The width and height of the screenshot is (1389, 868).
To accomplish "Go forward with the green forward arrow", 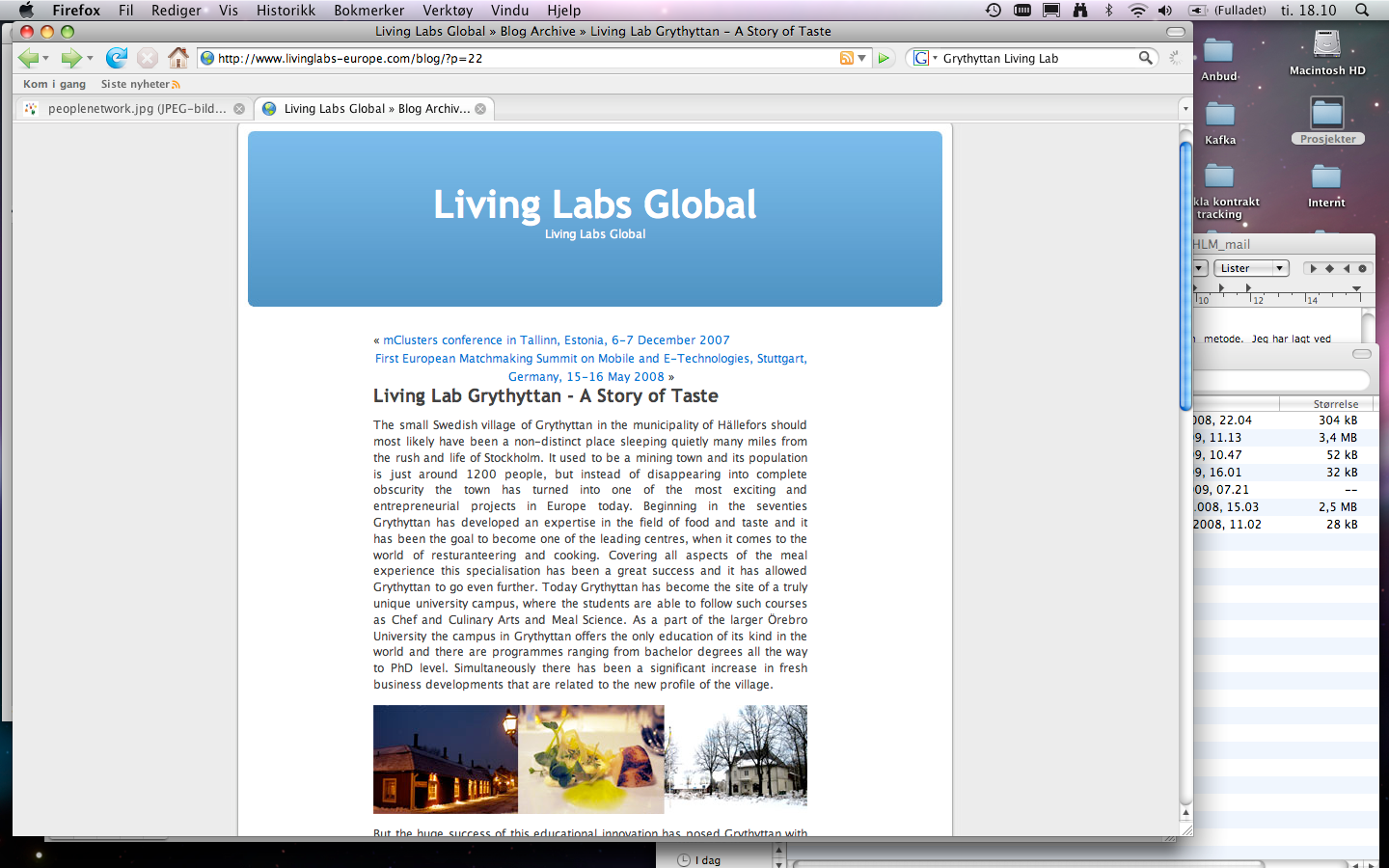I will [71, 58].
